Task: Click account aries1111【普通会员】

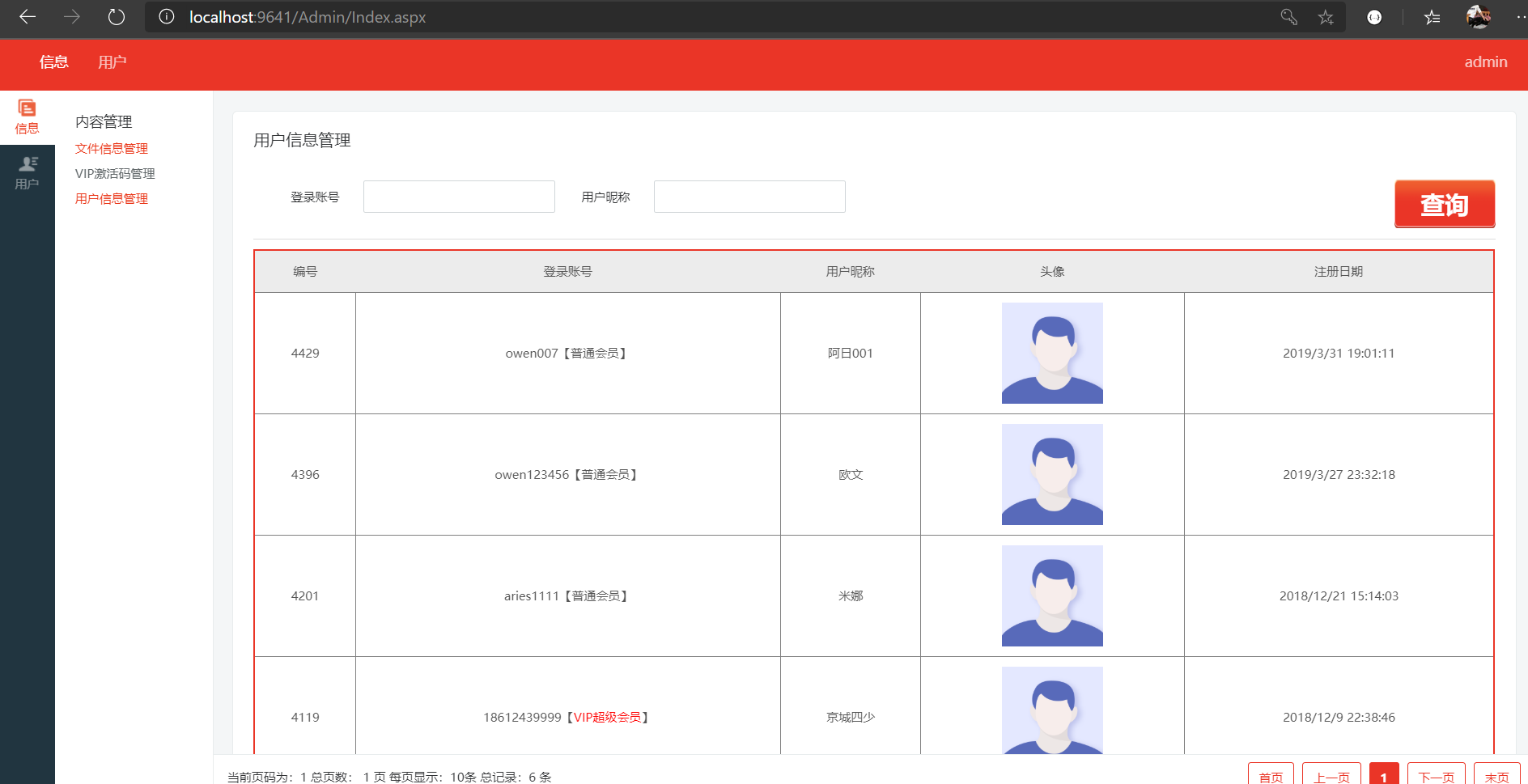Action: click(x=567, y=596)
